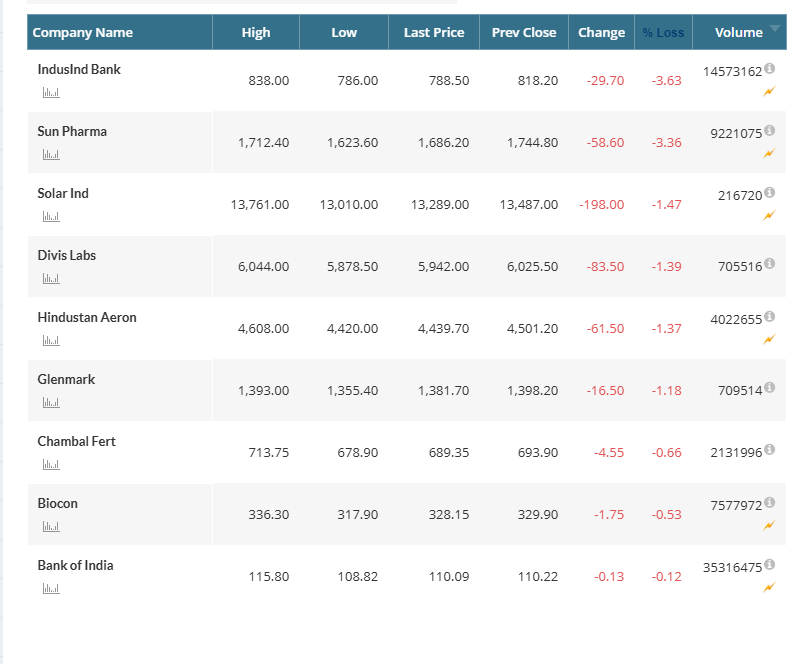The image size is (797, 664).
Task: Select Chambal Fert prev close 693.90
Action: [x=538, y=453]
